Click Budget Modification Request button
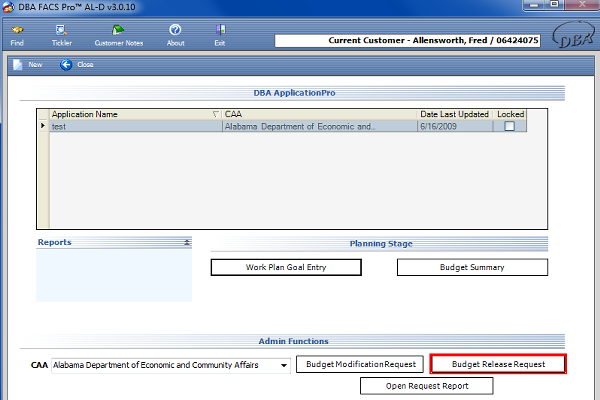The height and width of the screenshot is (400, 600). click(360, 364)
